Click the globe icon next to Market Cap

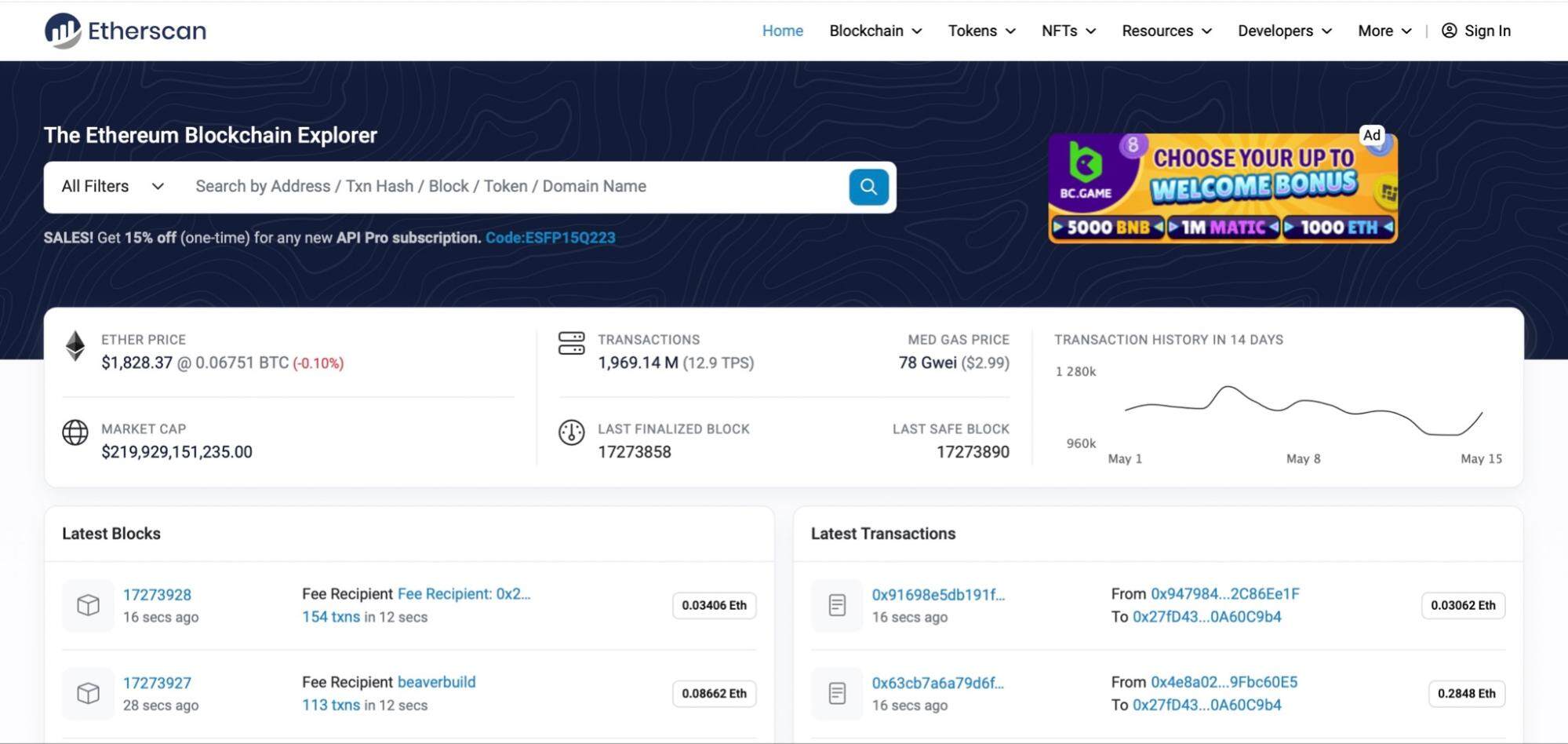pos(74,432)
